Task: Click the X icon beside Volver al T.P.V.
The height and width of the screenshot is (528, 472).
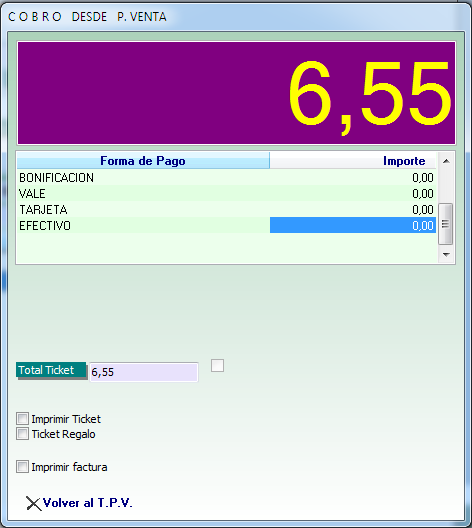Action: 33,504
